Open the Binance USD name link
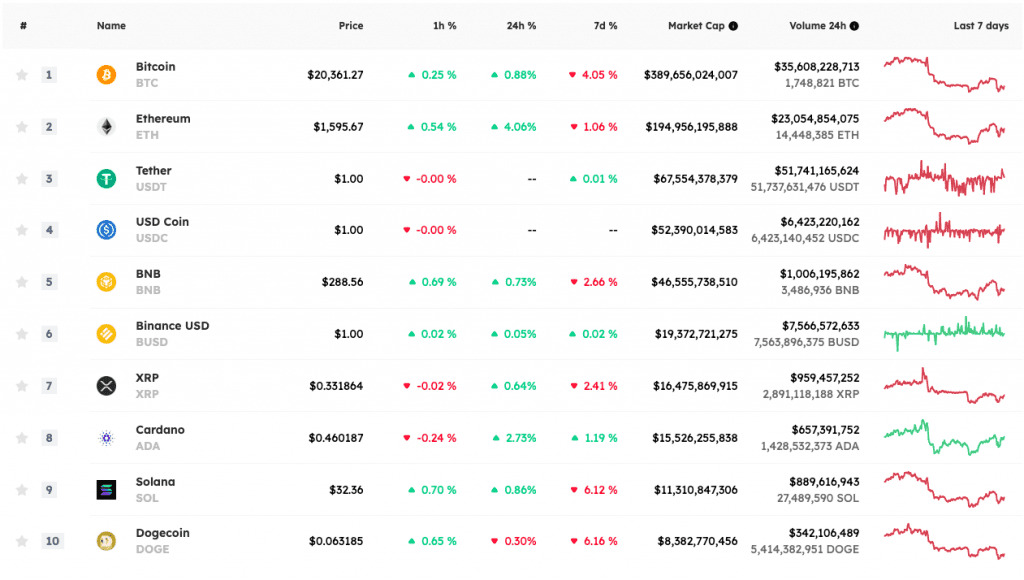1024x580 pixels. coord(172,326)
